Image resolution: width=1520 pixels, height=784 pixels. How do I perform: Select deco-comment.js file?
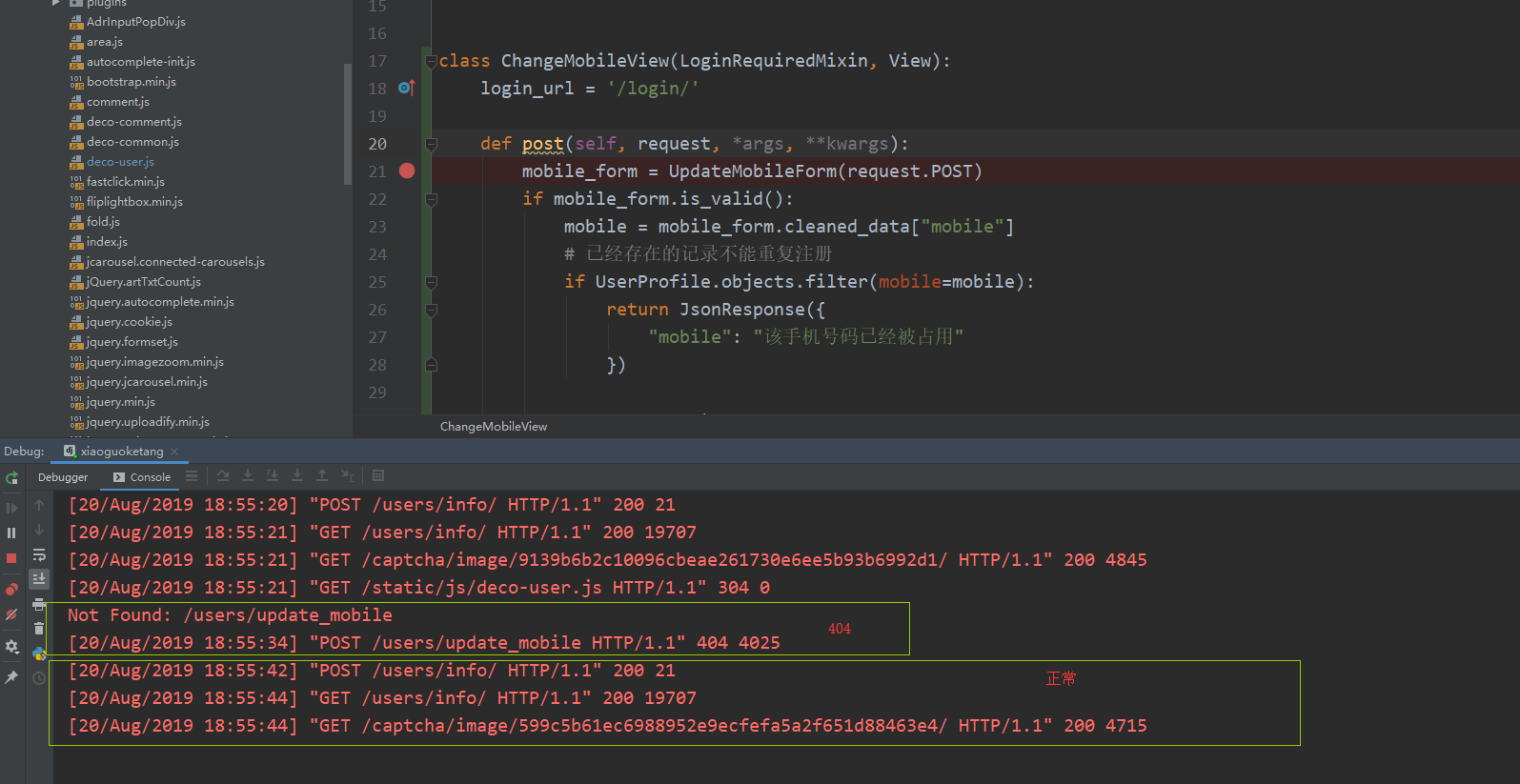(133, 122)
